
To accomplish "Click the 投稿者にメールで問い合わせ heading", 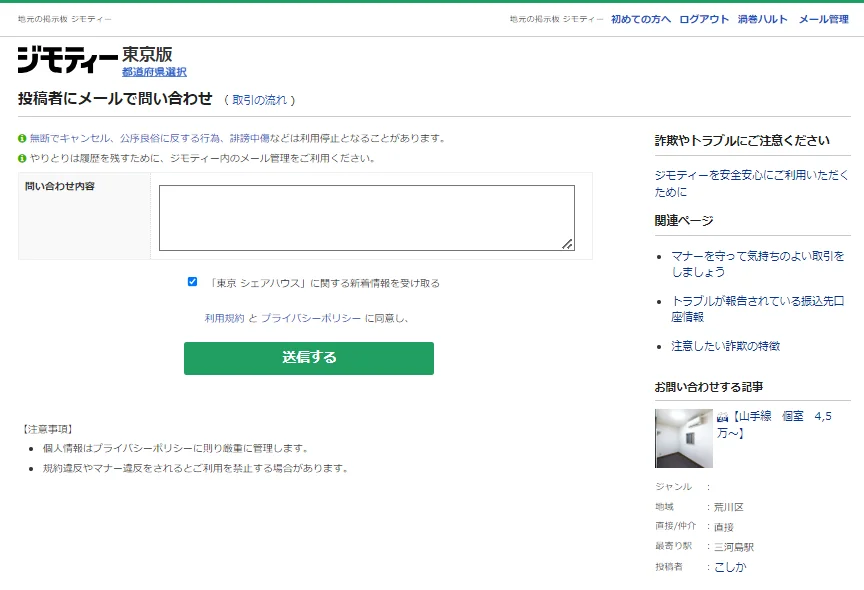I will [115, 99].
